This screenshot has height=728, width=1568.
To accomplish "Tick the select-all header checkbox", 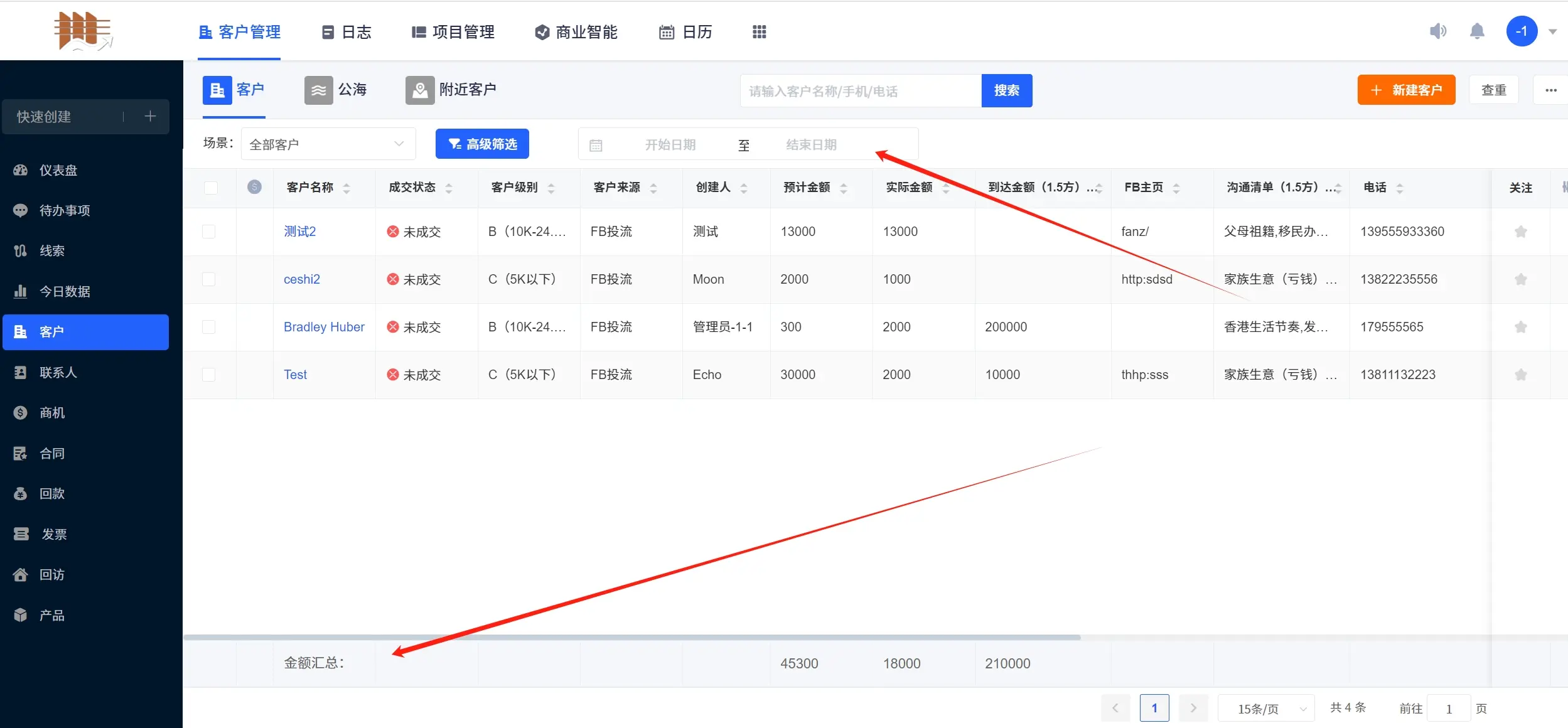I will pos(211,188).
